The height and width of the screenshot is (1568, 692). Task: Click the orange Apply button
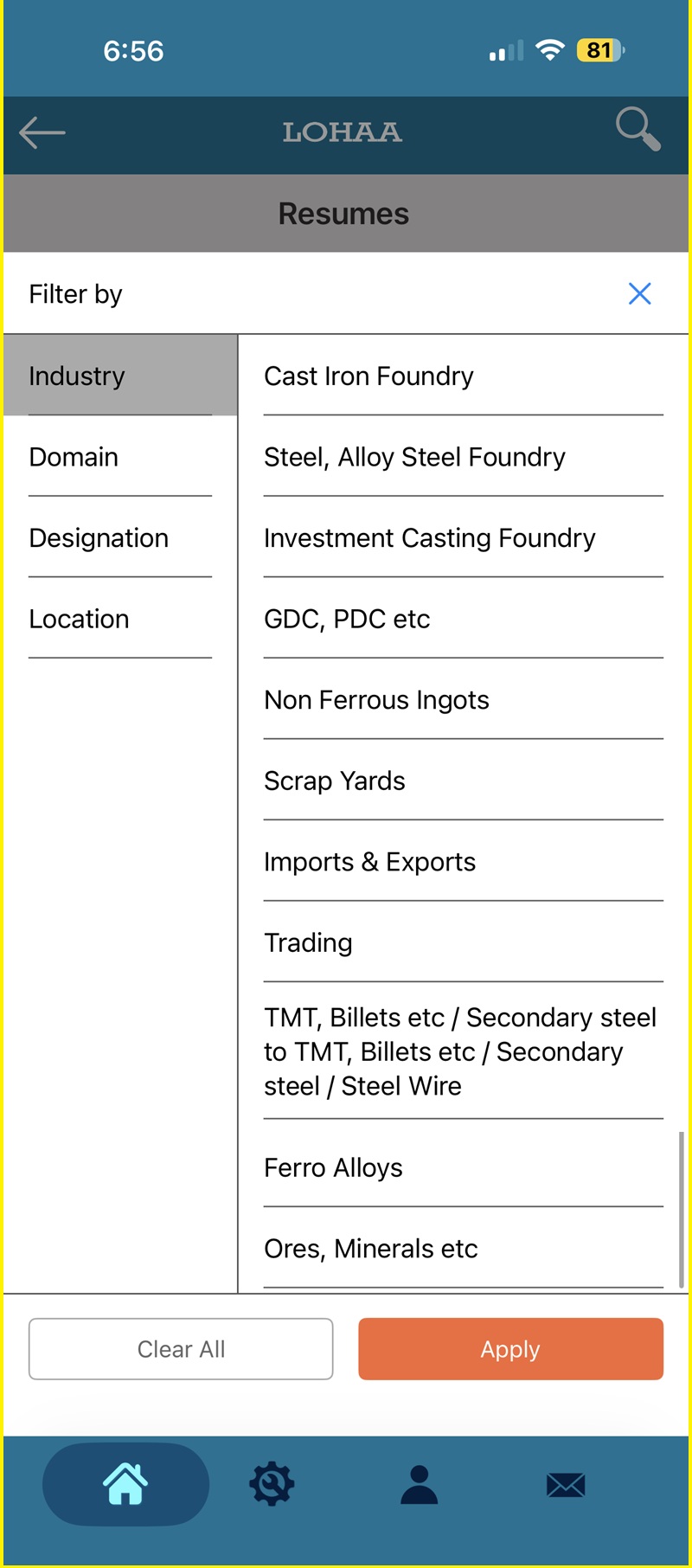(x=510, y=1349)
